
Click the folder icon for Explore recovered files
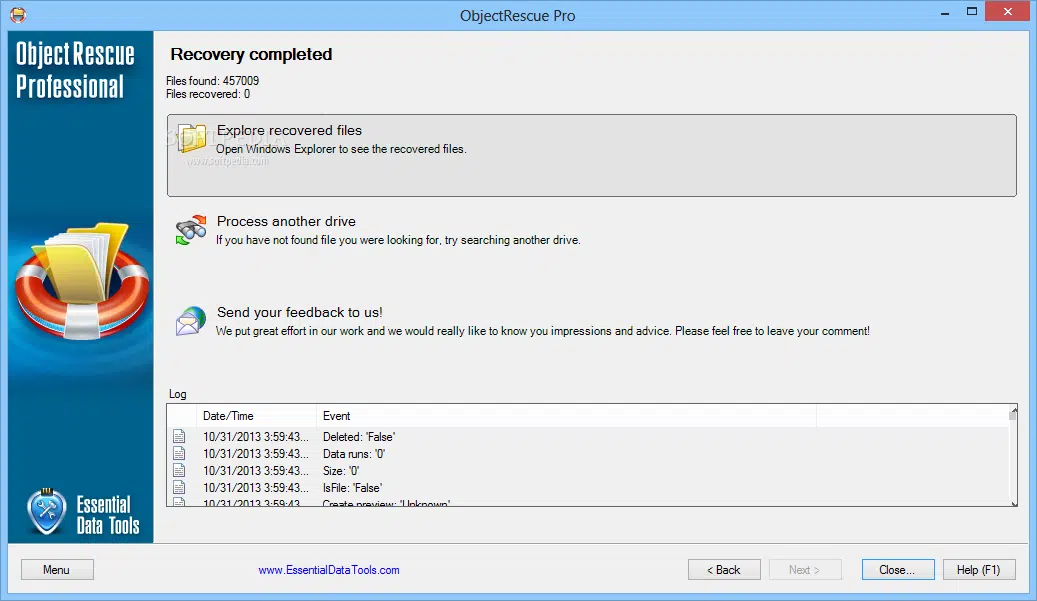click(x=192, y=138)
